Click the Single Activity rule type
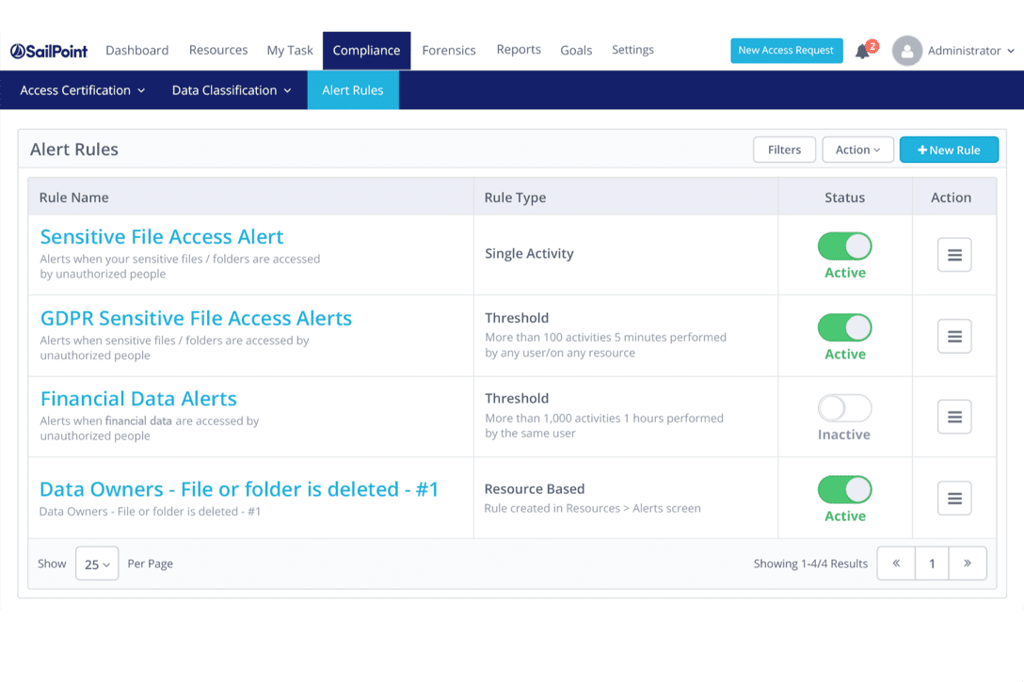 (x=529, y=253)
